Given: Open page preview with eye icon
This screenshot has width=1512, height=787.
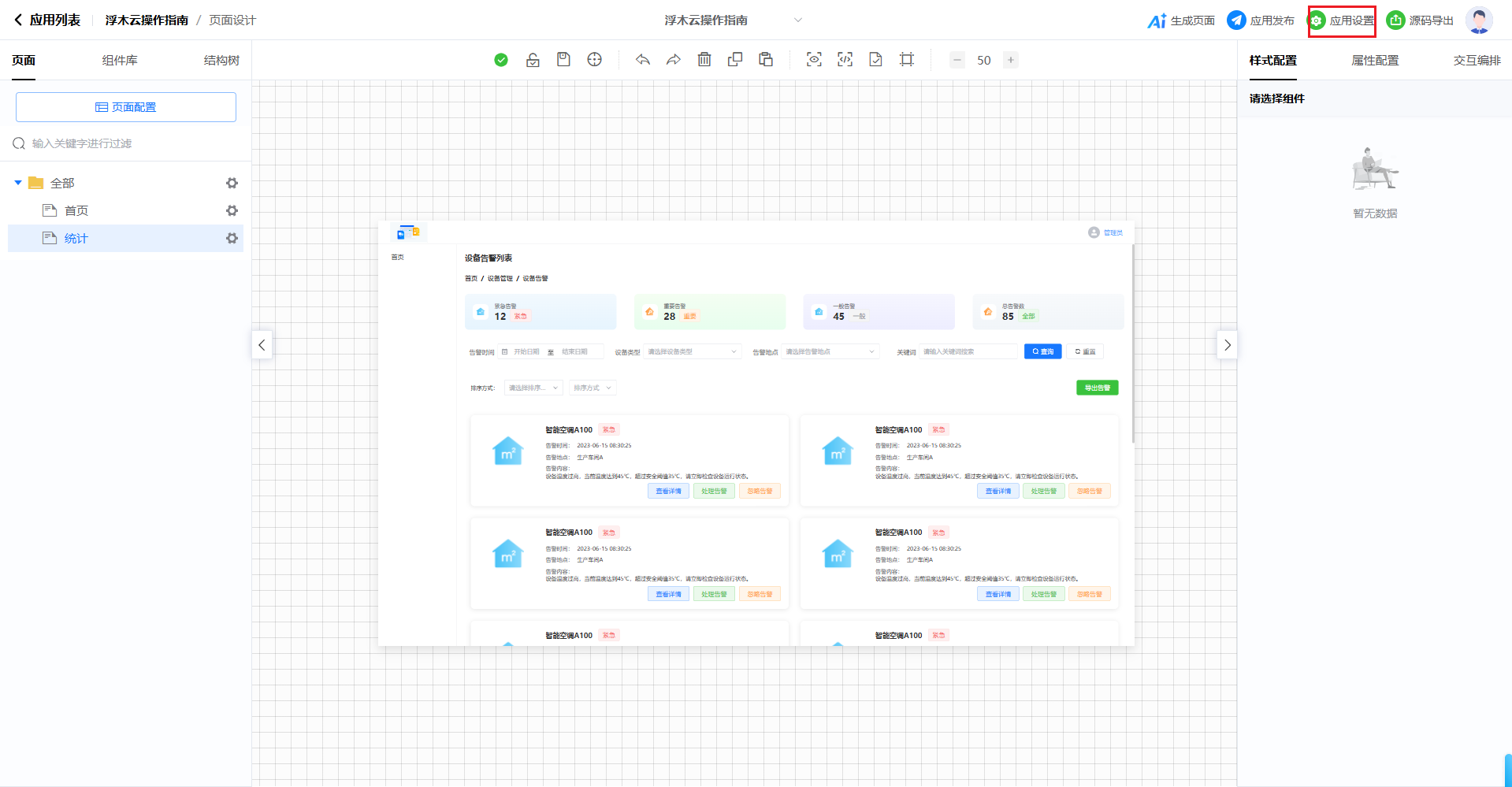Looking at the screenshot, I should pos(814,60).
